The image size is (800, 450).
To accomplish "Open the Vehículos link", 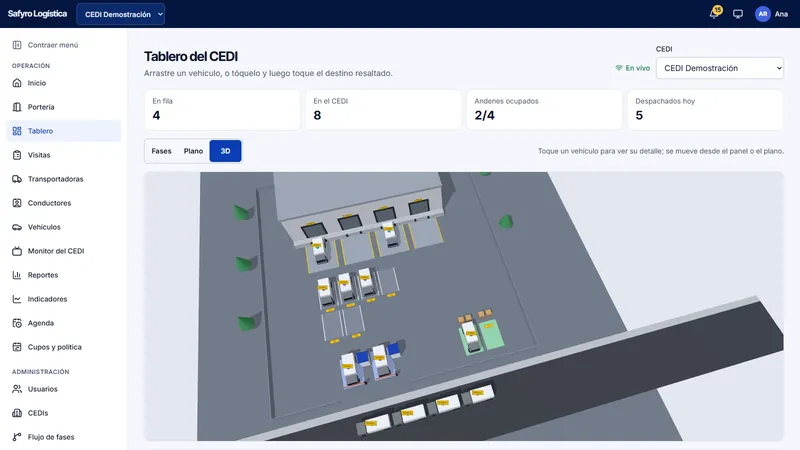I will pos(44,227).
